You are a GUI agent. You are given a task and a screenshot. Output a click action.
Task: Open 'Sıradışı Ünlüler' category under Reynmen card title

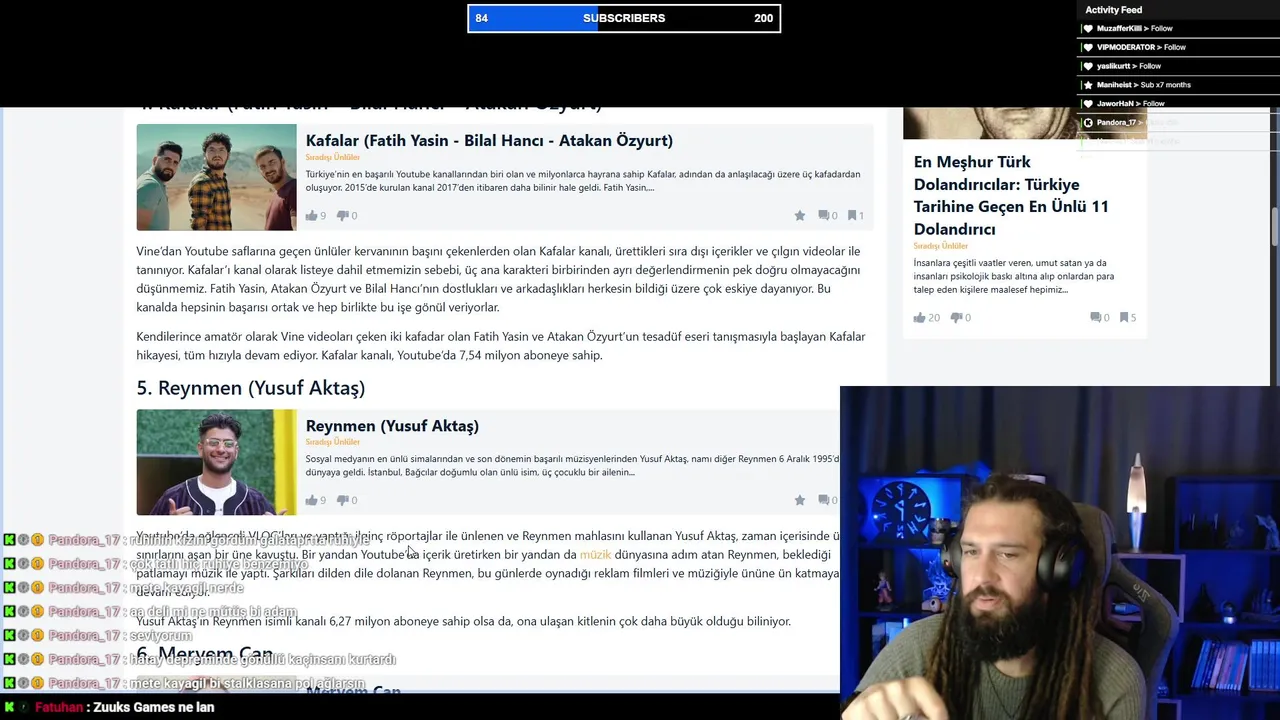(x=333, y=442)
